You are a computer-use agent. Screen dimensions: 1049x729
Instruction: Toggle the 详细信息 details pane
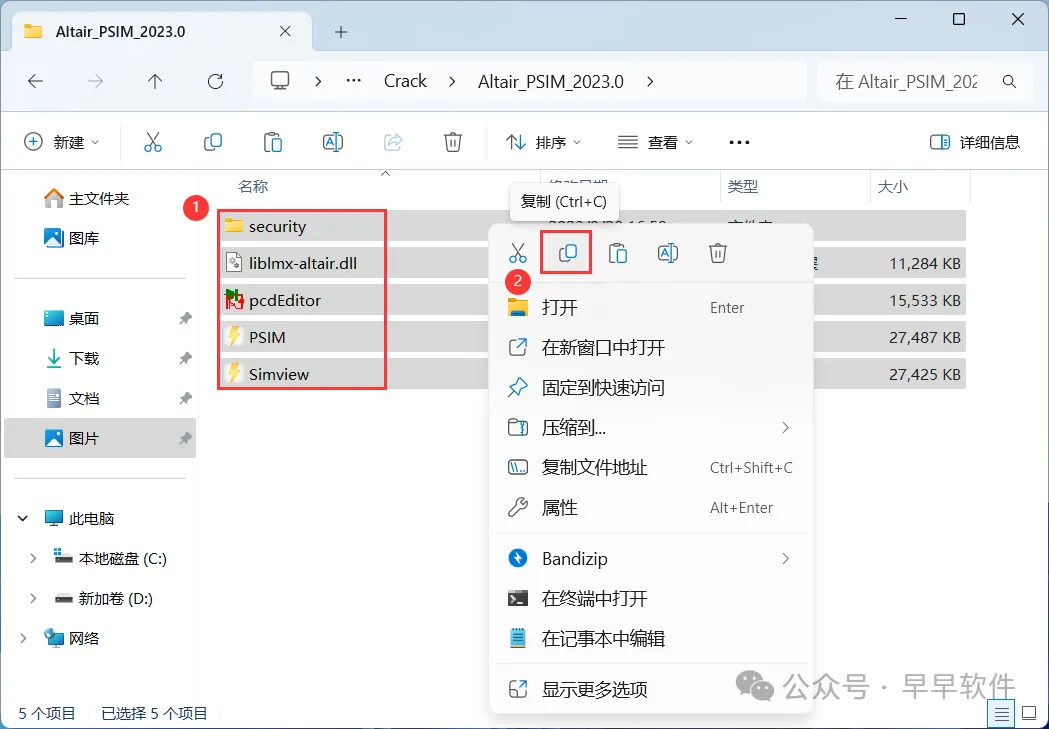click(975, 142)
